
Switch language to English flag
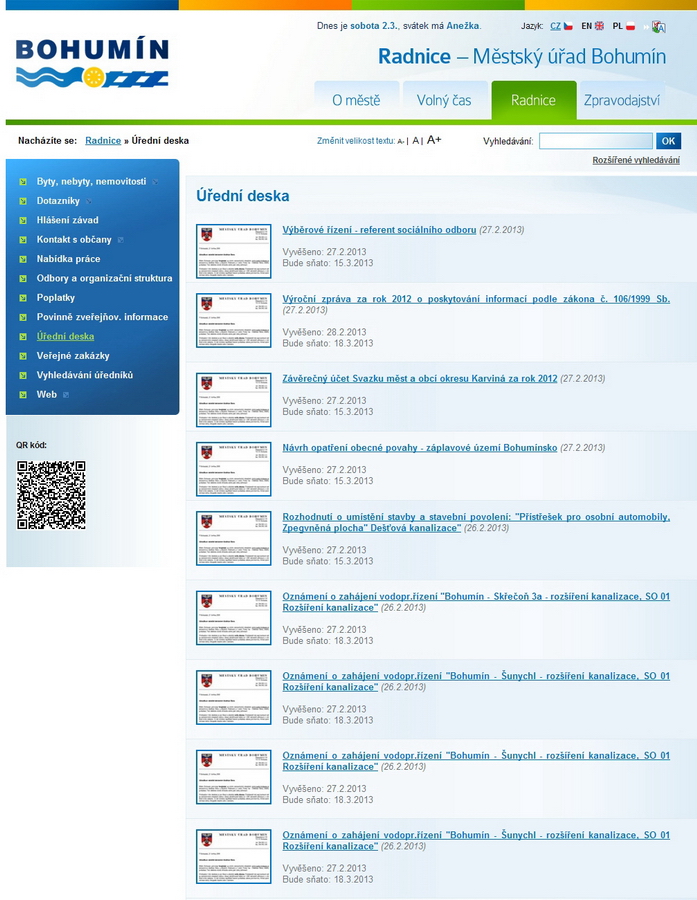click(599, 26)
